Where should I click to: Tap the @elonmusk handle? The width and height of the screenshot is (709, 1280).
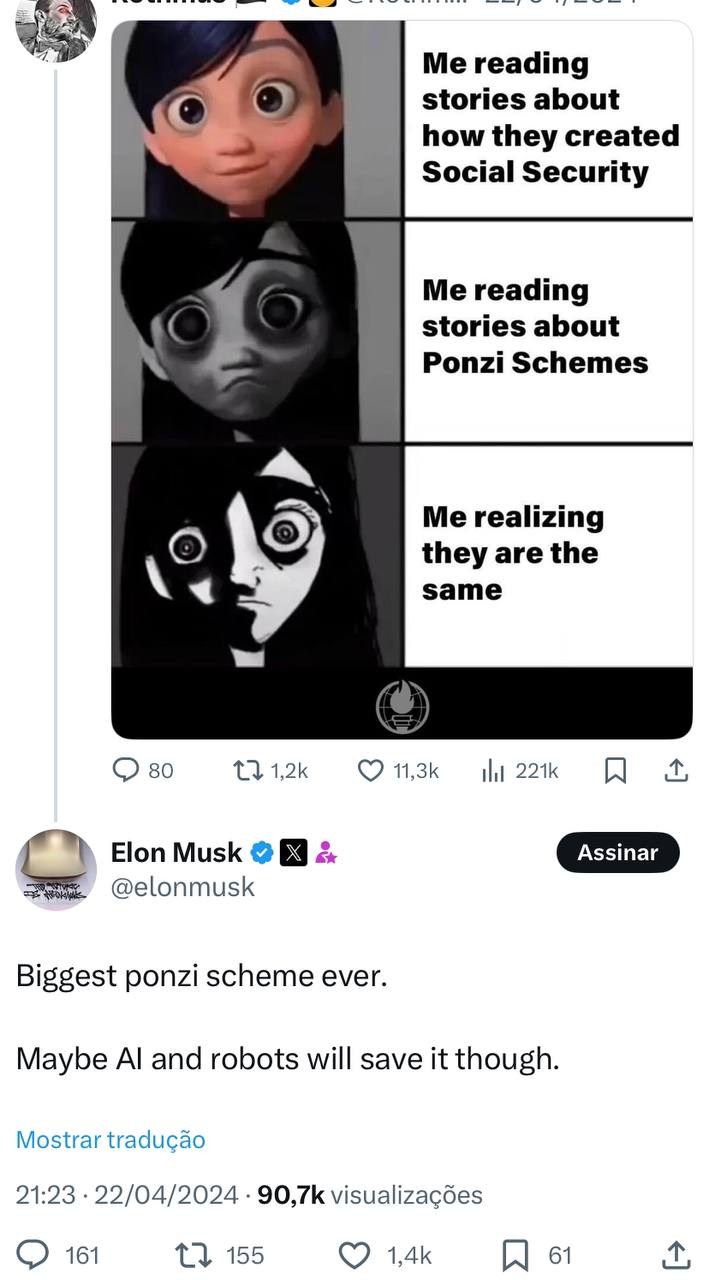click(x=183, y=887)
